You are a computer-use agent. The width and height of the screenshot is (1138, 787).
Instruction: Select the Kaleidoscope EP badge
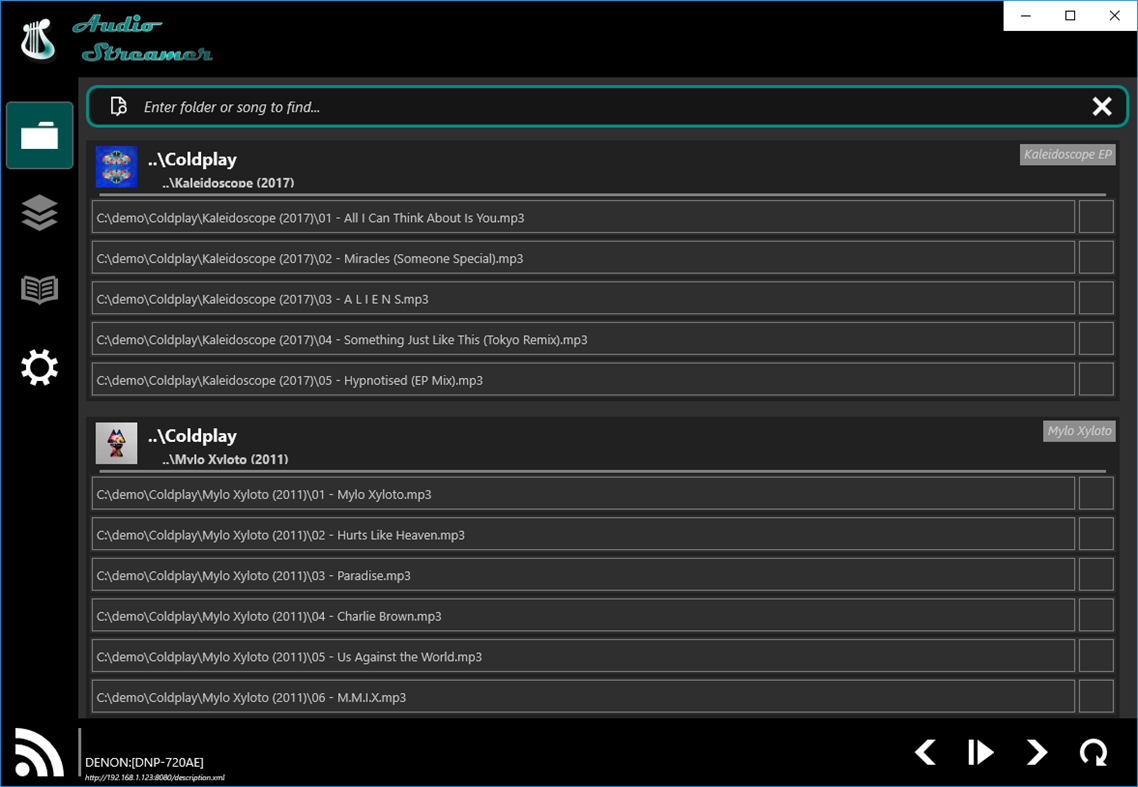tap(1067, 154)
